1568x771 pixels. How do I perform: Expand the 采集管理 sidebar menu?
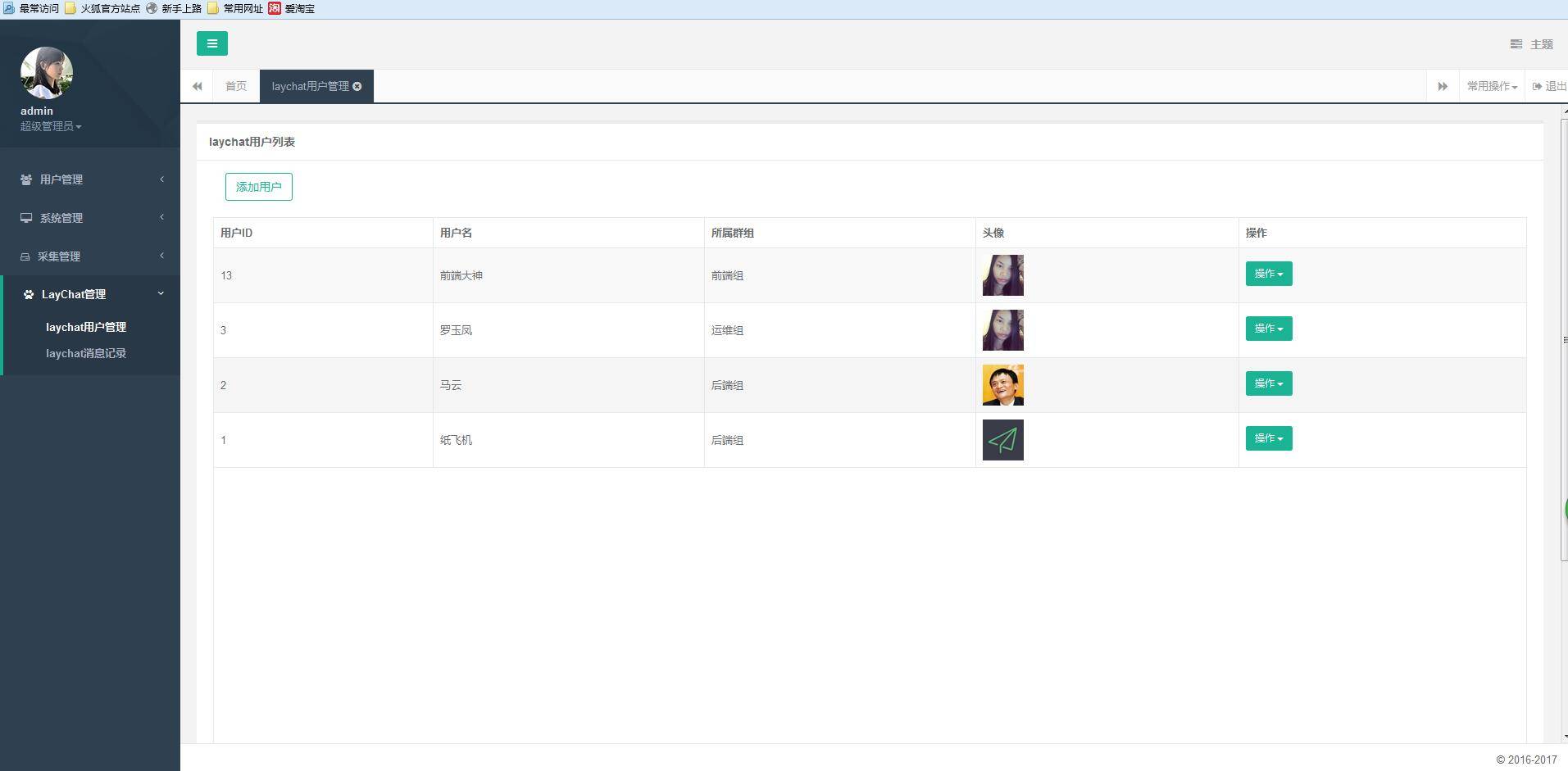coord(90,256)
